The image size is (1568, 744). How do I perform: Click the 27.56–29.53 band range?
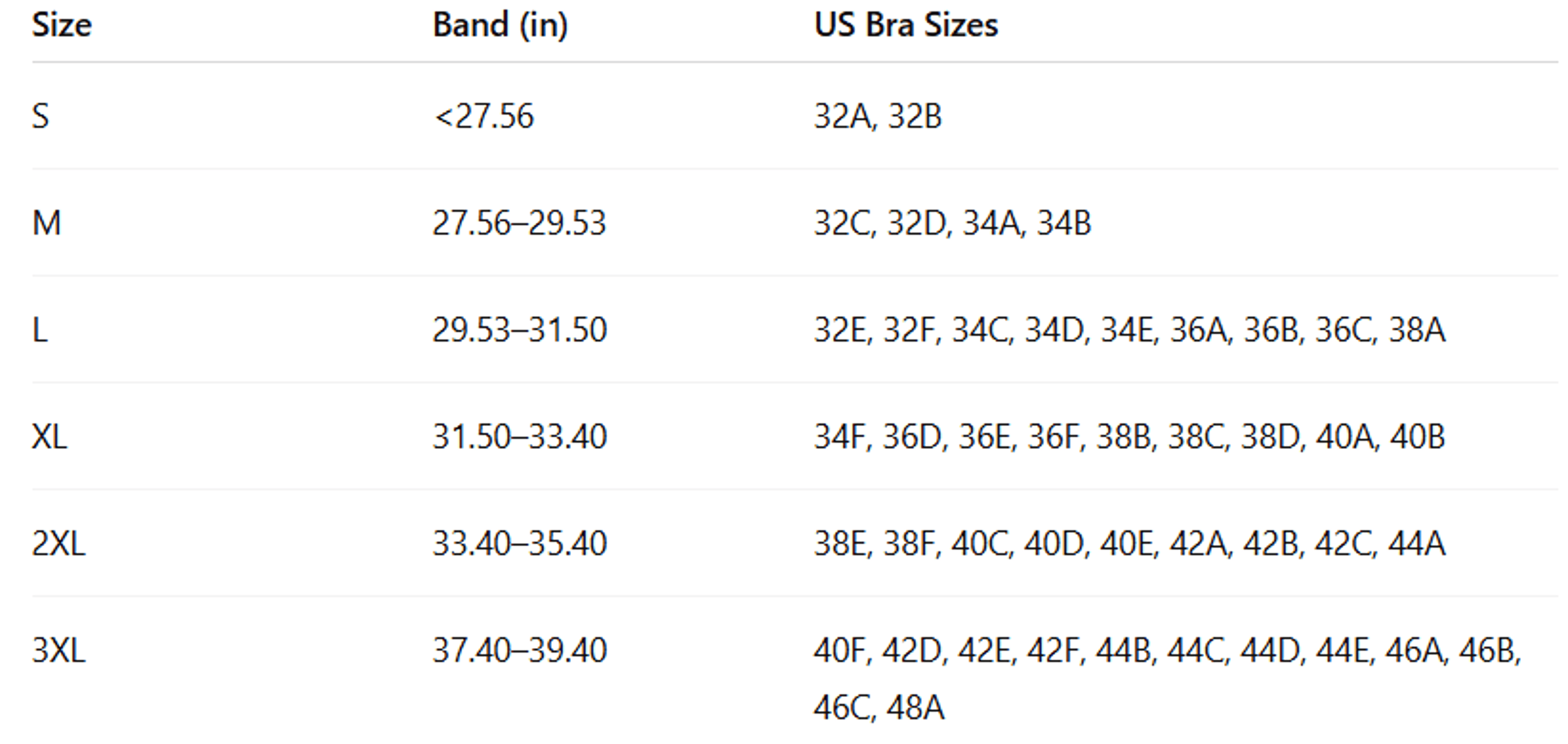coord(519,223)
